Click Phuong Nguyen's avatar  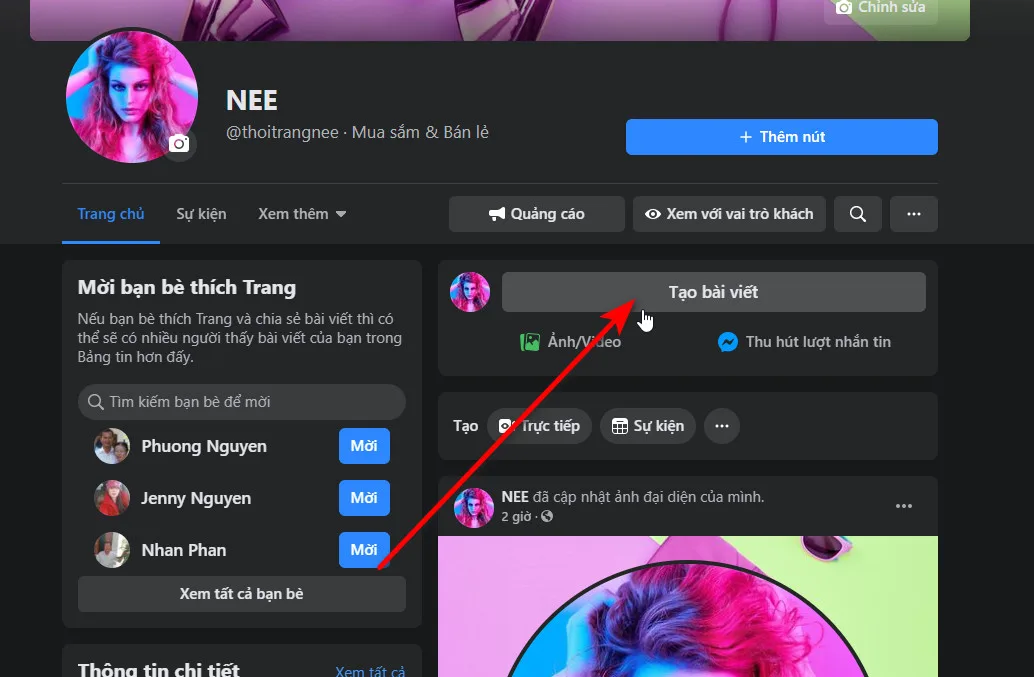(x=112, y=446)
